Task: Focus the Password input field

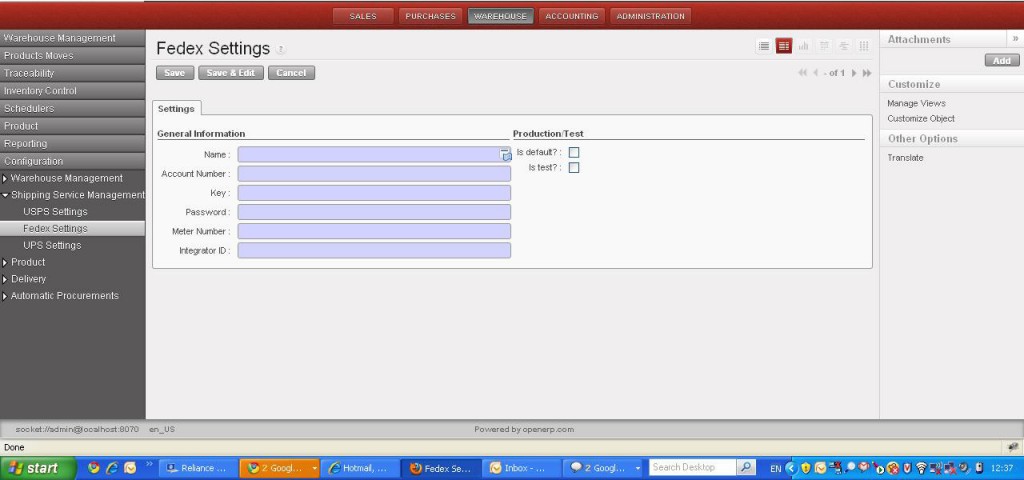Action: pos(374,212)
